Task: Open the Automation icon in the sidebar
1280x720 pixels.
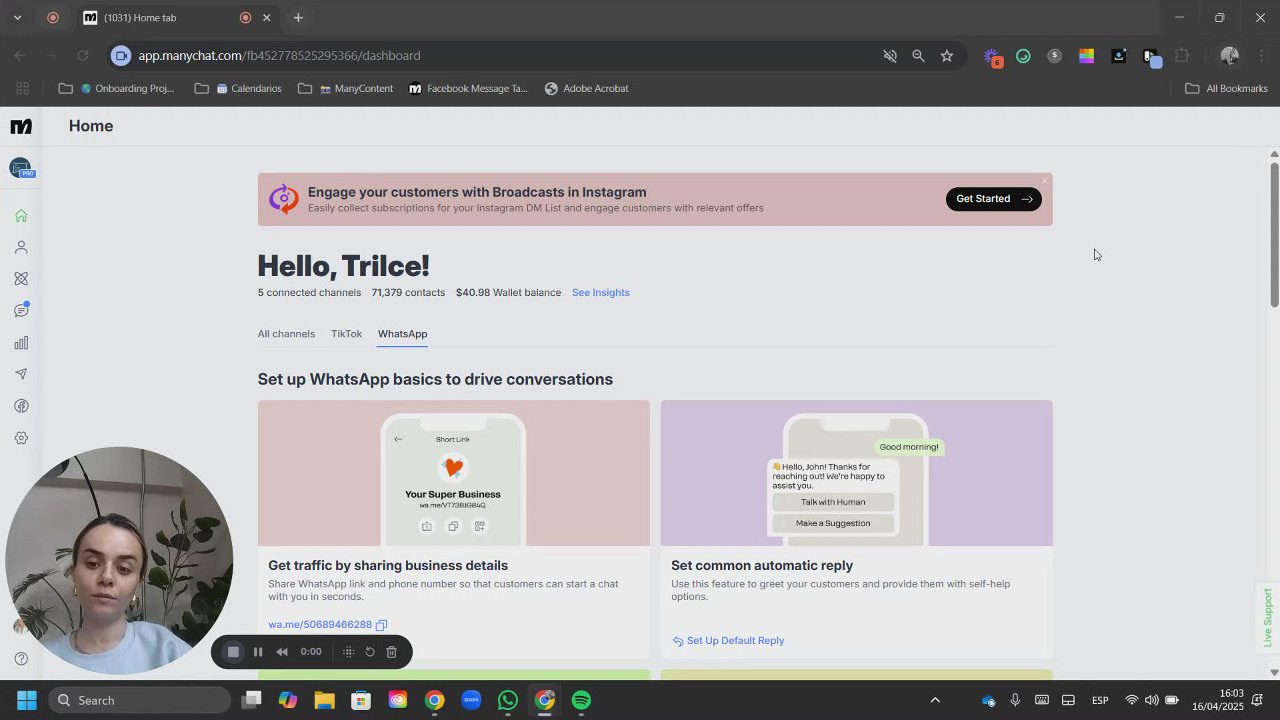Action: tap(21, 279)
